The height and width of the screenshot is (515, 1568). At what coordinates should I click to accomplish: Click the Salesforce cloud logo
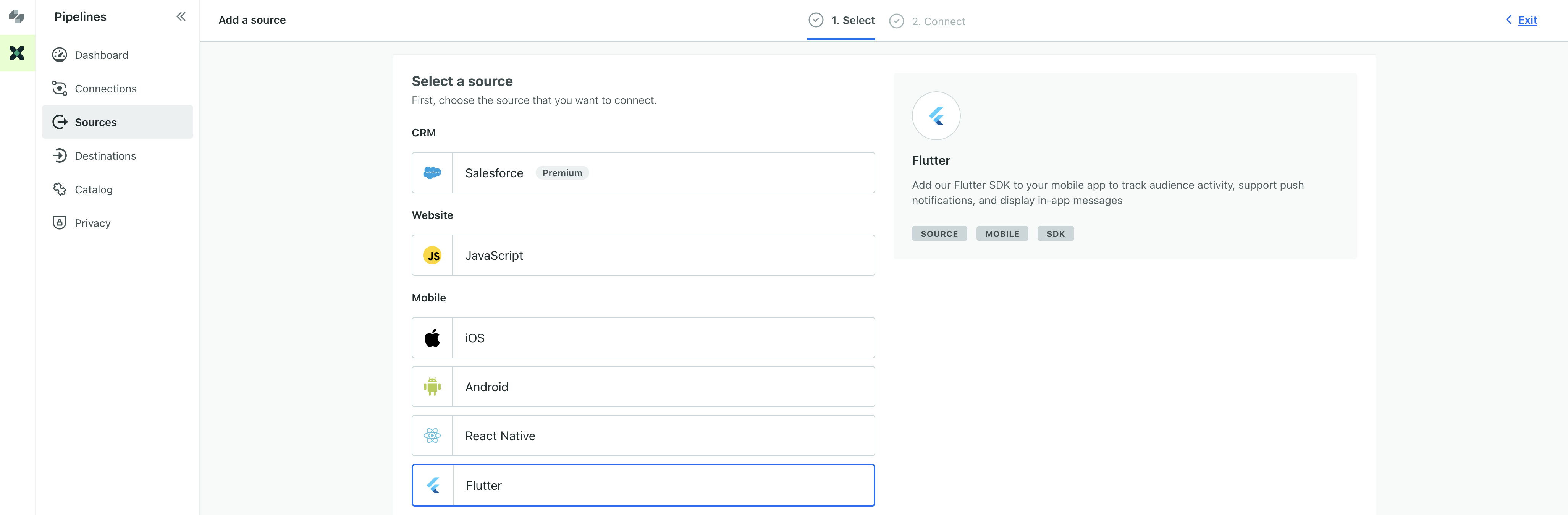432,173
